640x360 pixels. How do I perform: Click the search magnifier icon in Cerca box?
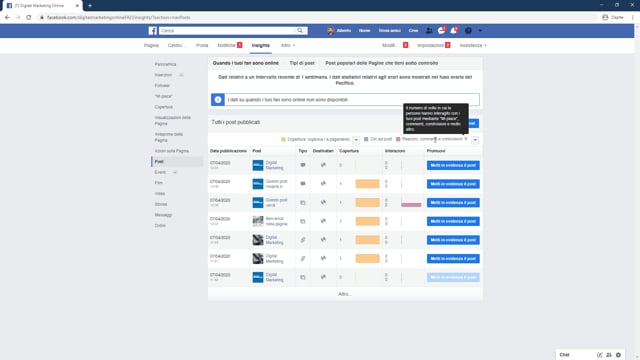point(300,31)
